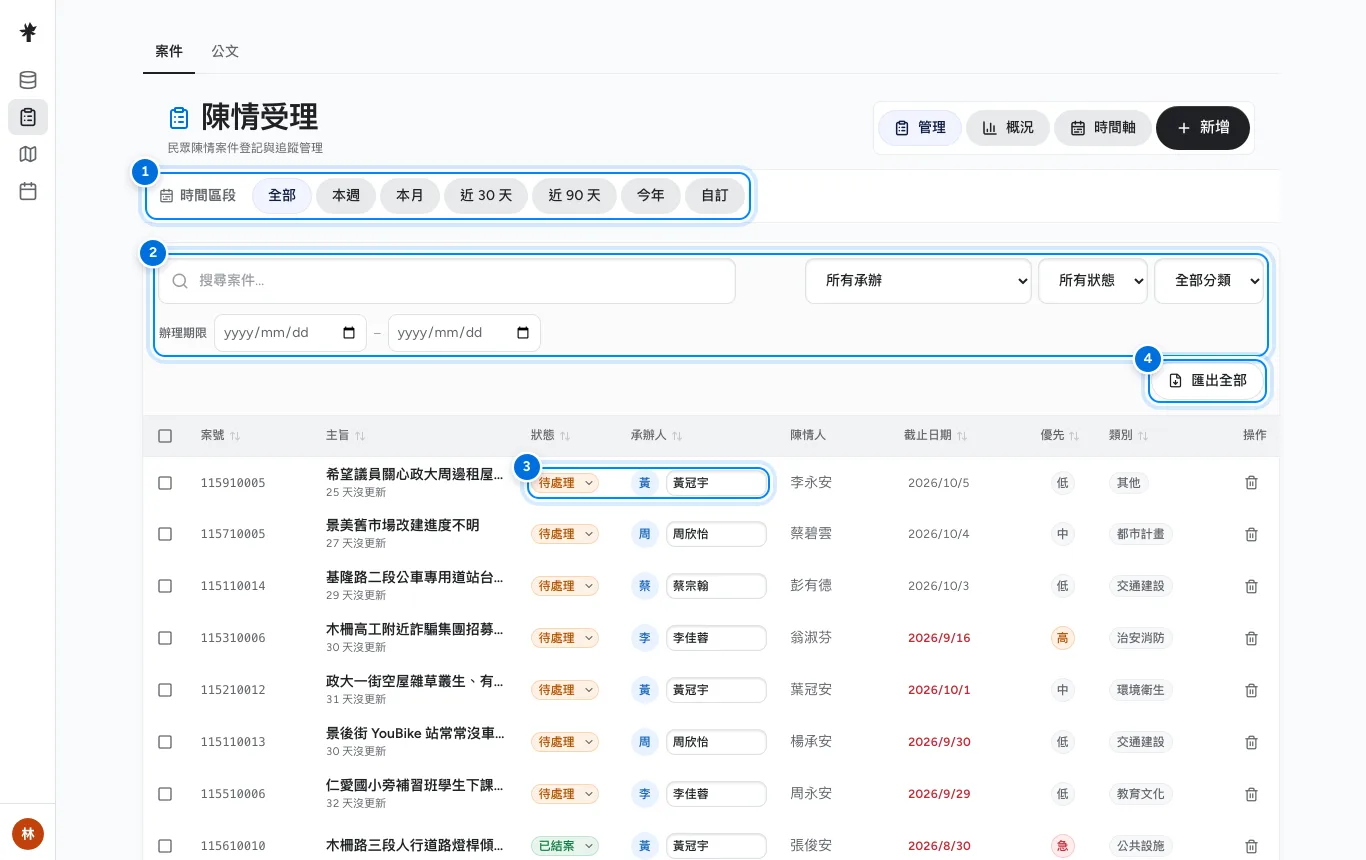Image resolution: width=1366 pixels, height=860 pixels.
Task: Tick the select-all checkbox in the table header
Action: click(165, 436)
